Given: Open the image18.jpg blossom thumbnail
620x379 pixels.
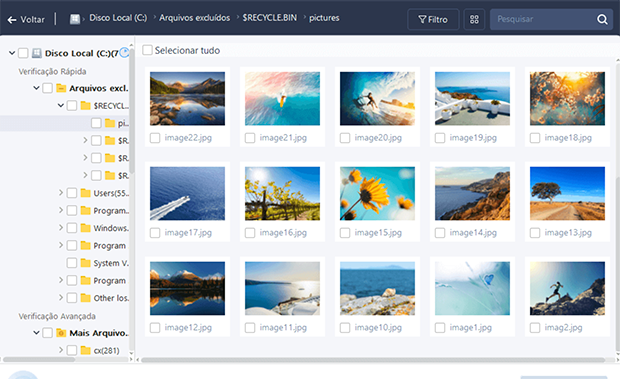Looking at the screenshot, I should click(x=567, y=98).
